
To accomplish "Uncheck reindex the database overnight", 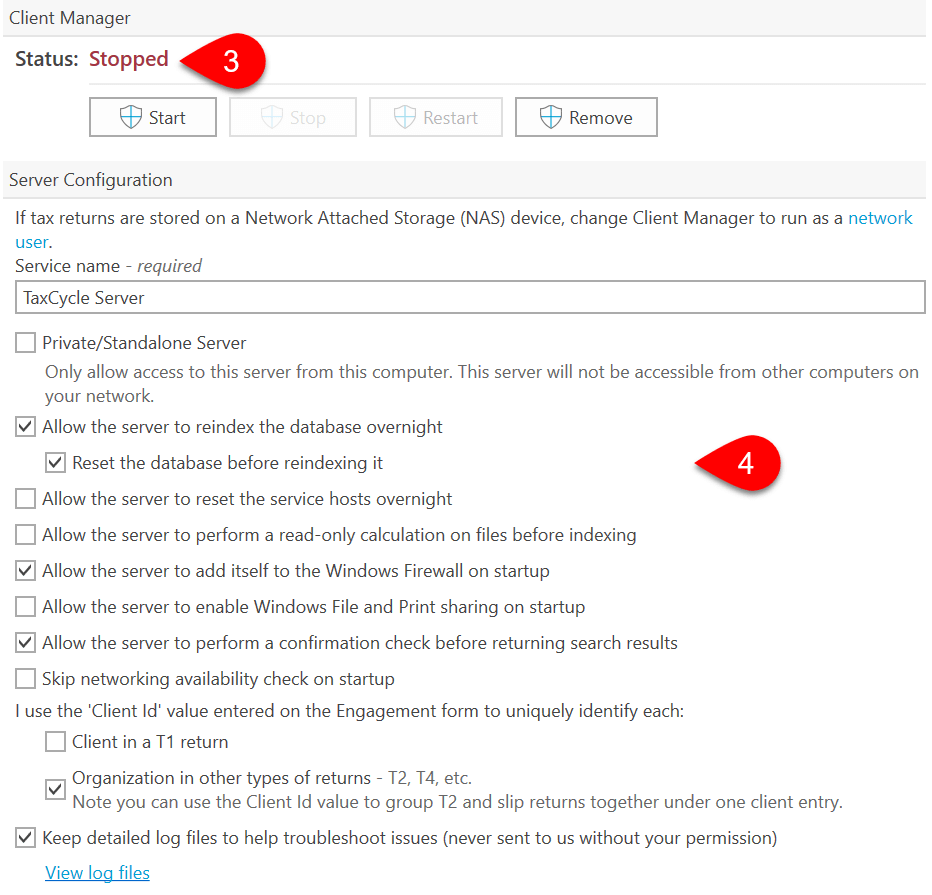I will [x=25, y=427].
